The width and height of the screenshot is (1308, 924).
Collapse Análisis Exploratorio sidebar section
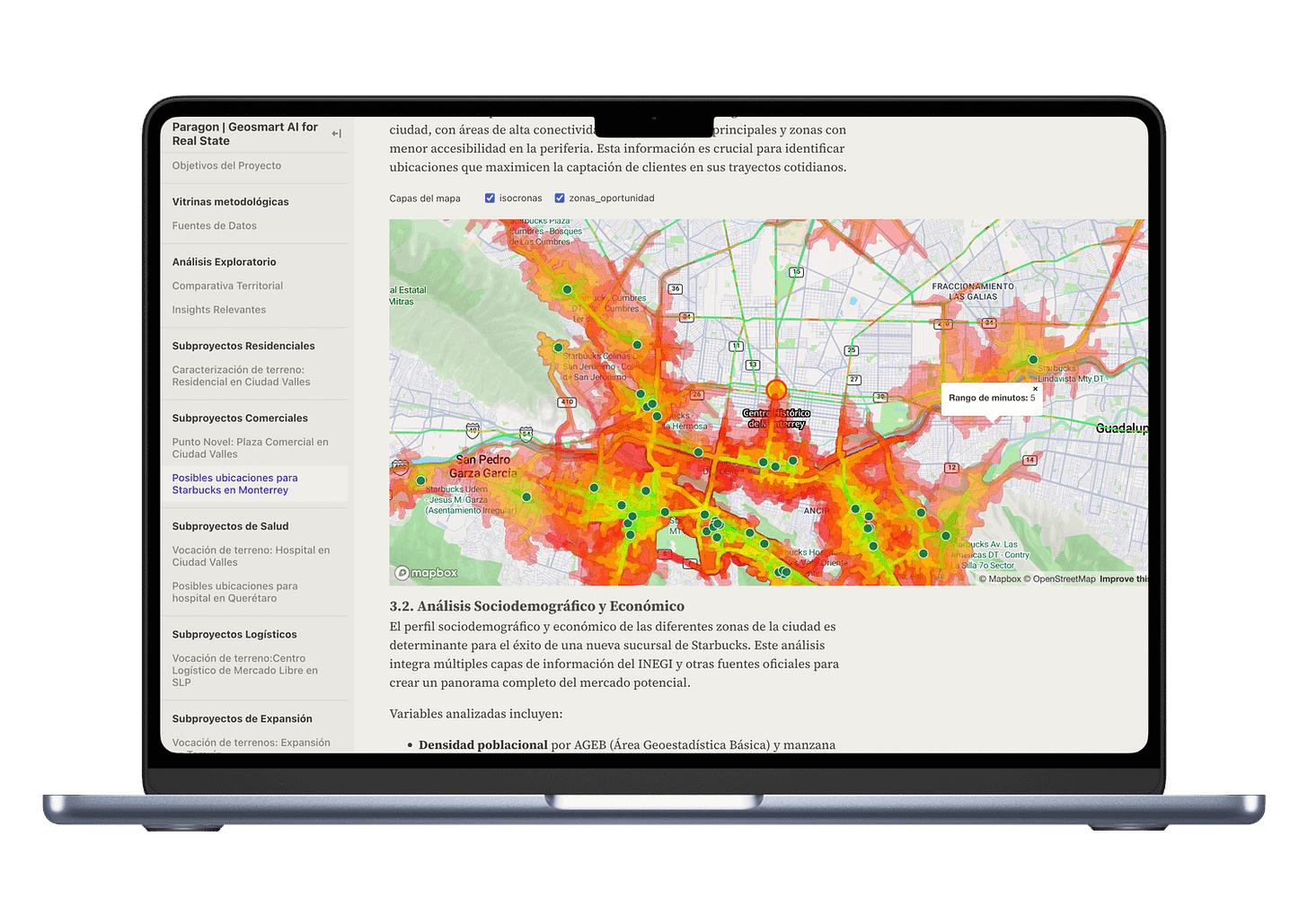224,262
